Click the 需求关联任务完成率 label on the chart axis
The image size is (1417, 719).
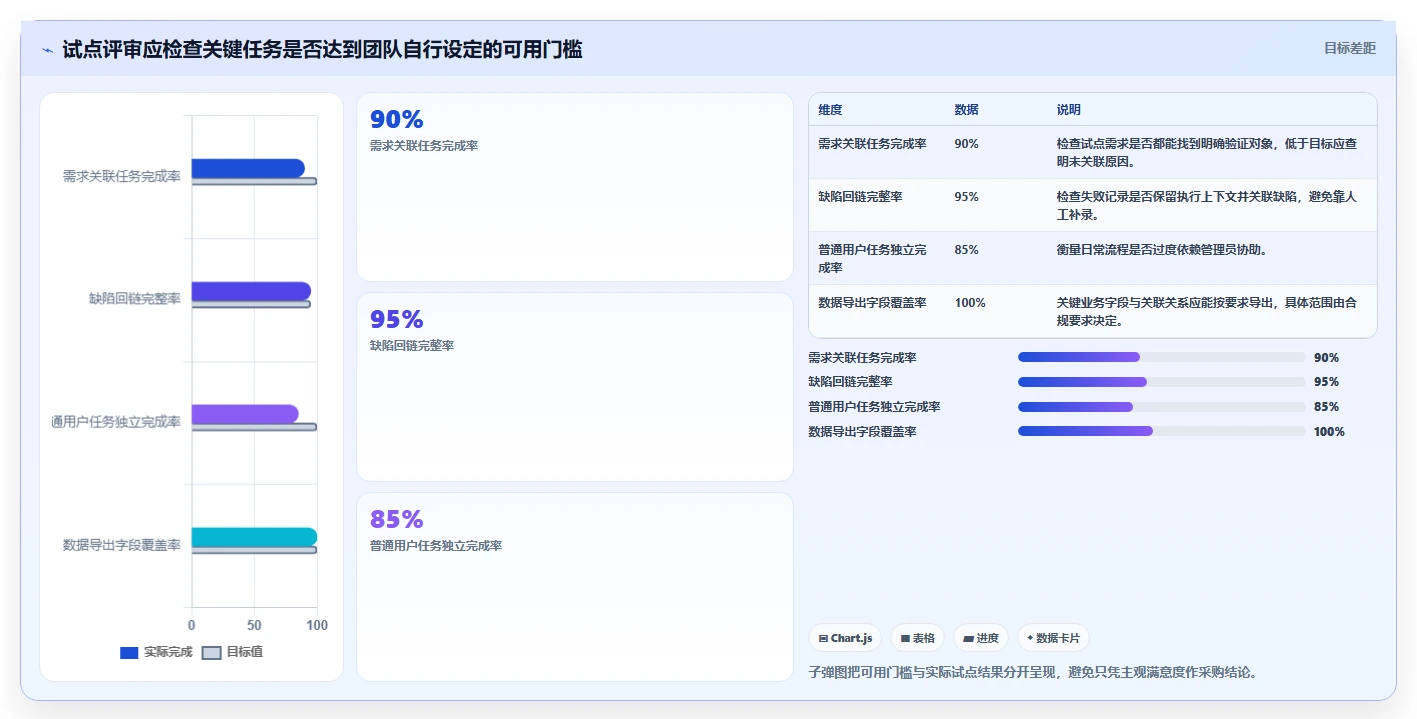(x=121, y=177)
